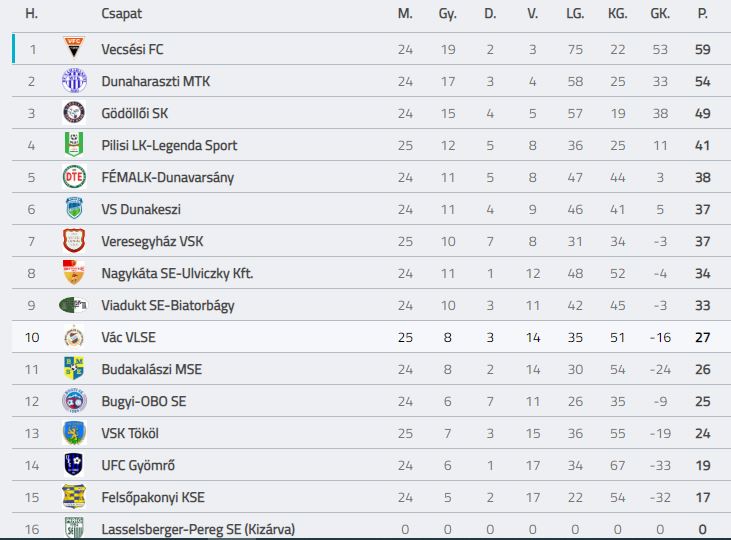Click the Vecsési FC club crest
The width and height of the screenshot is (731, 540).
(74, 48)
